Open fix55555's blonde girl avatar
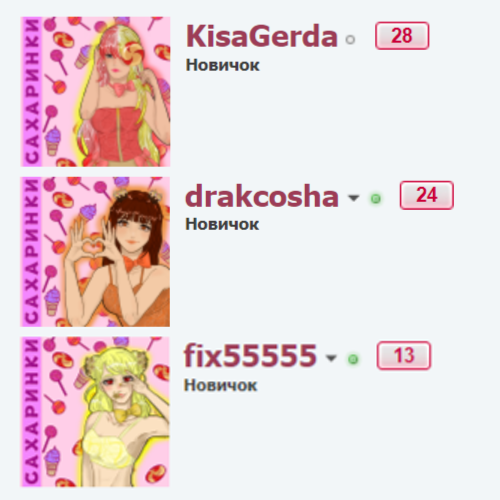 (x=95, y=412)
